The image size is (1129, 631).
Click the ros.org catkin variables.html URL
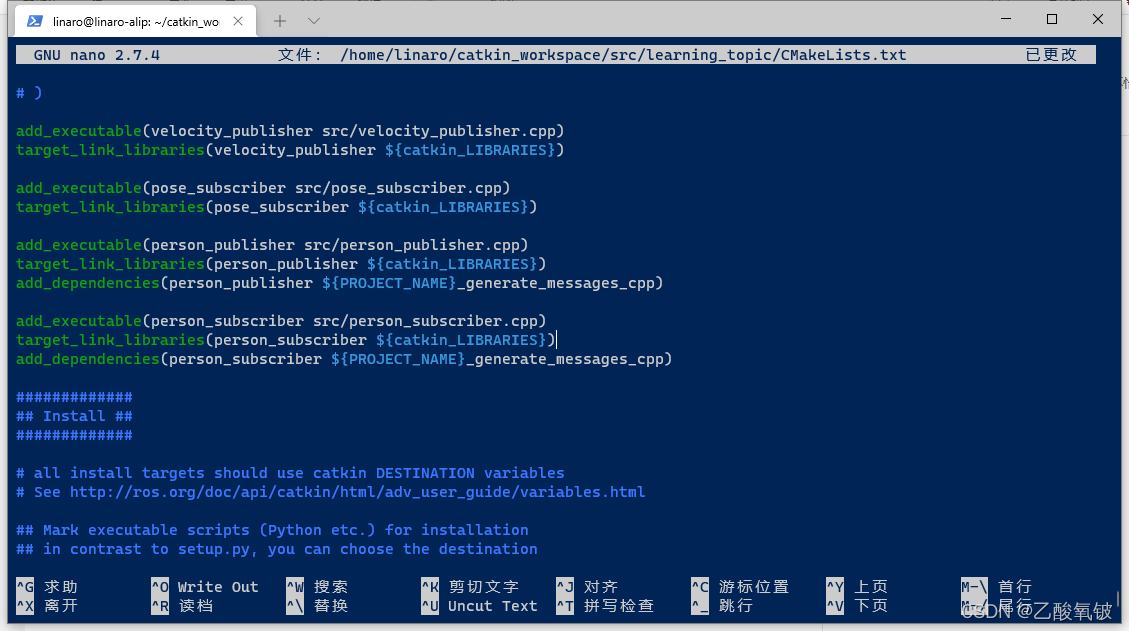tap(358, 492)
